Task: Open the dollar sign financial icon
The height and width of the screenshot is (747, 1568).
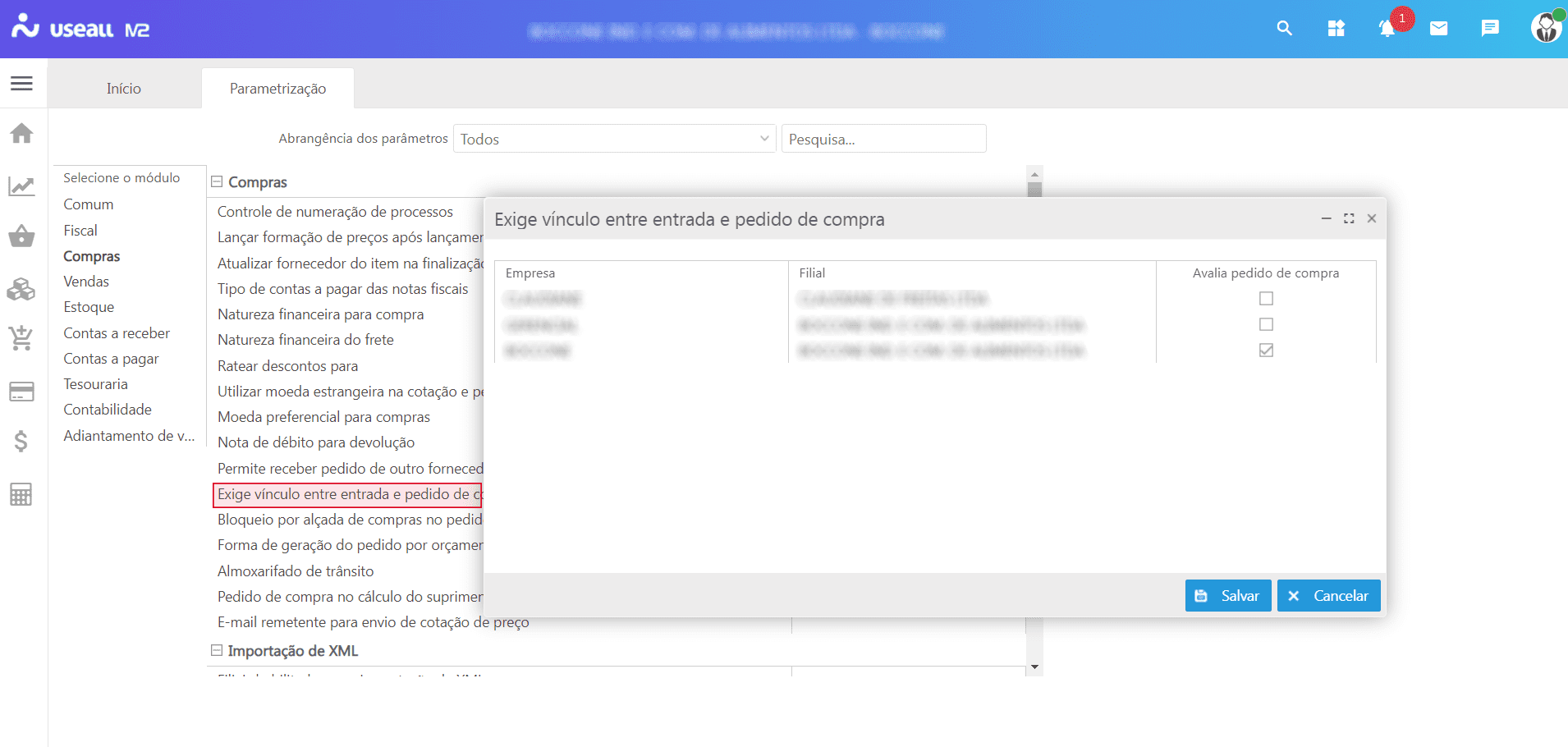Action: point(22,442)
